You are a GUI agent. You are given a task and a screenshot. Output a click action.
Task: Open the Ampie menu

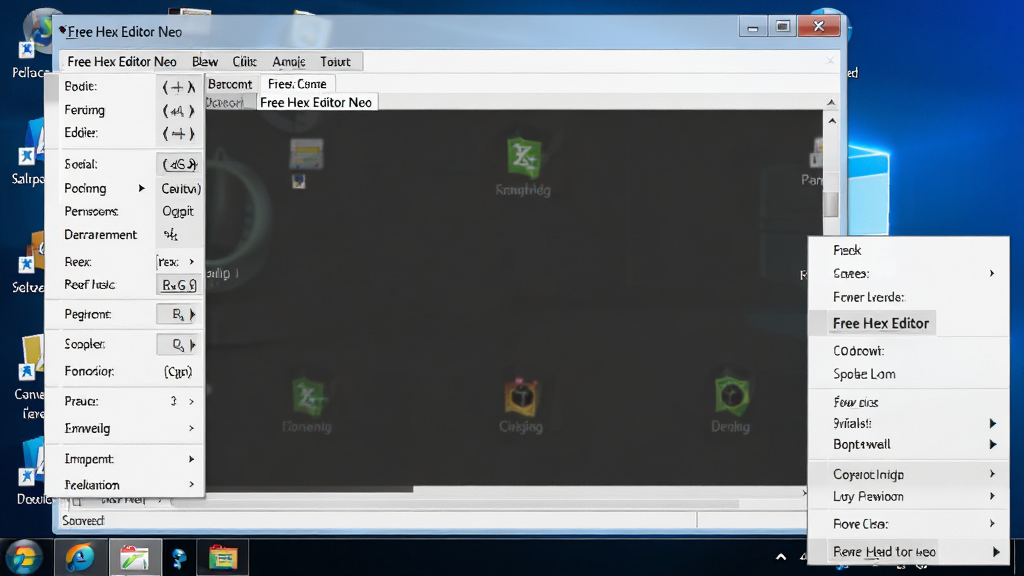289,61
